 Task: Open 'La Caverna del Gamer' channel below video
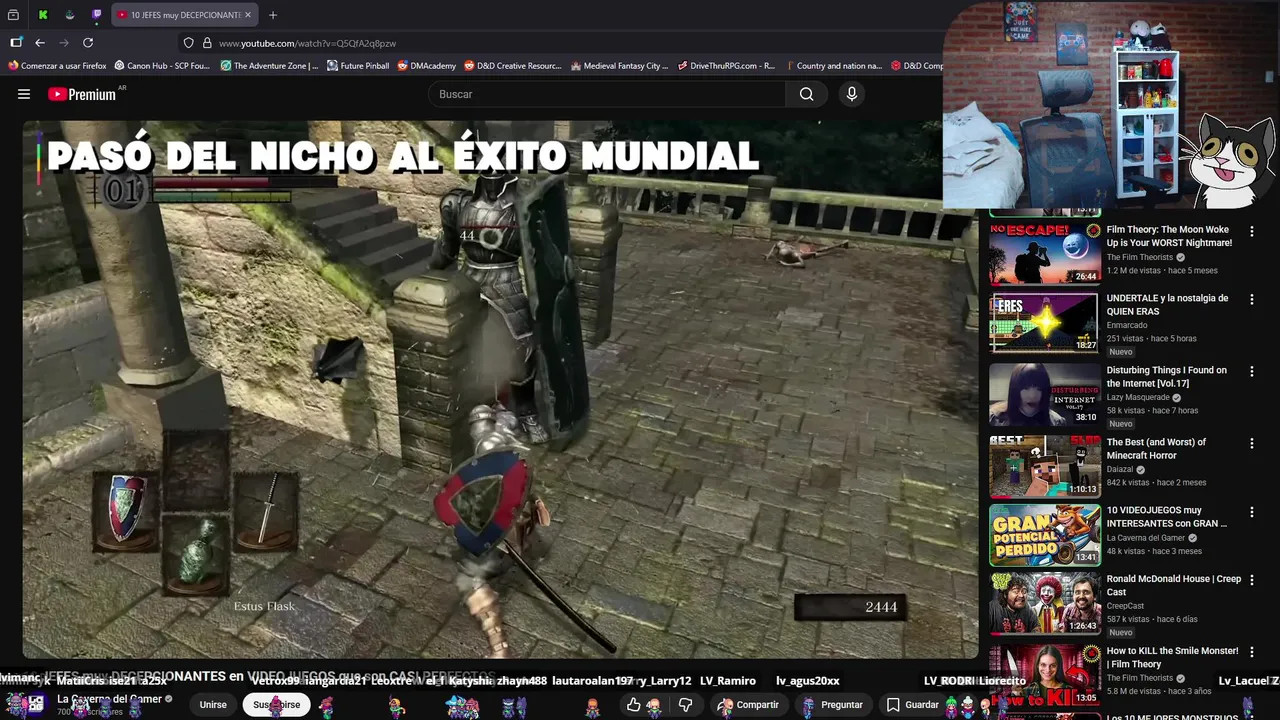click(x=109, y=699)
